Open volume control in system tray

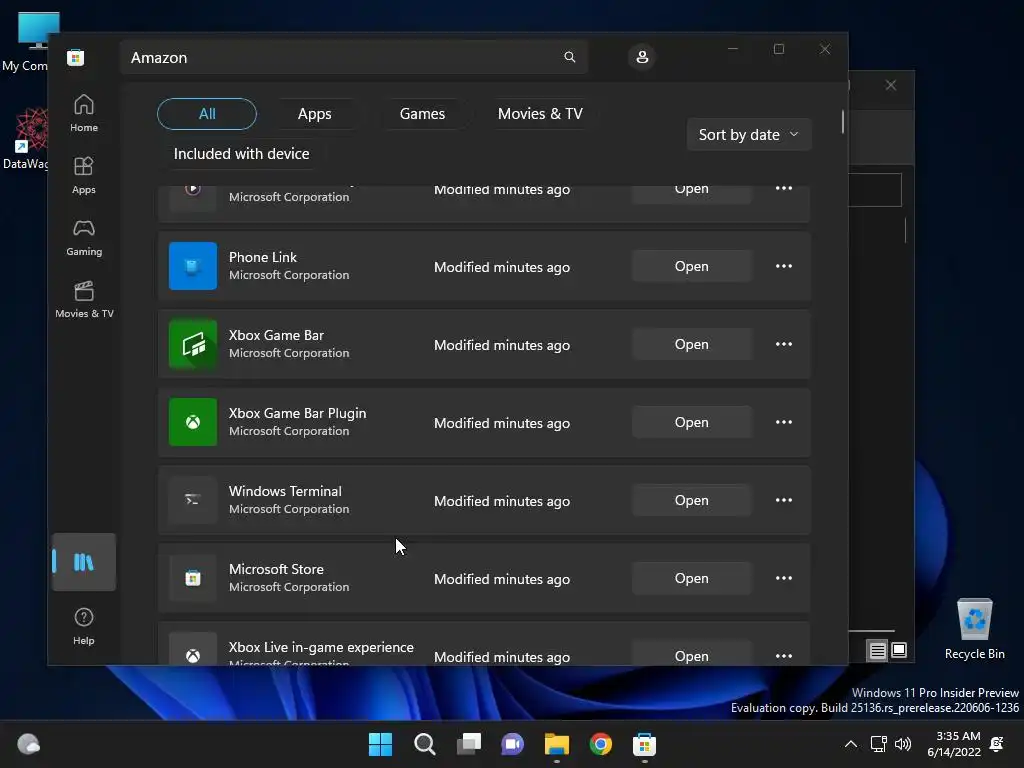(x=903, y=744)
